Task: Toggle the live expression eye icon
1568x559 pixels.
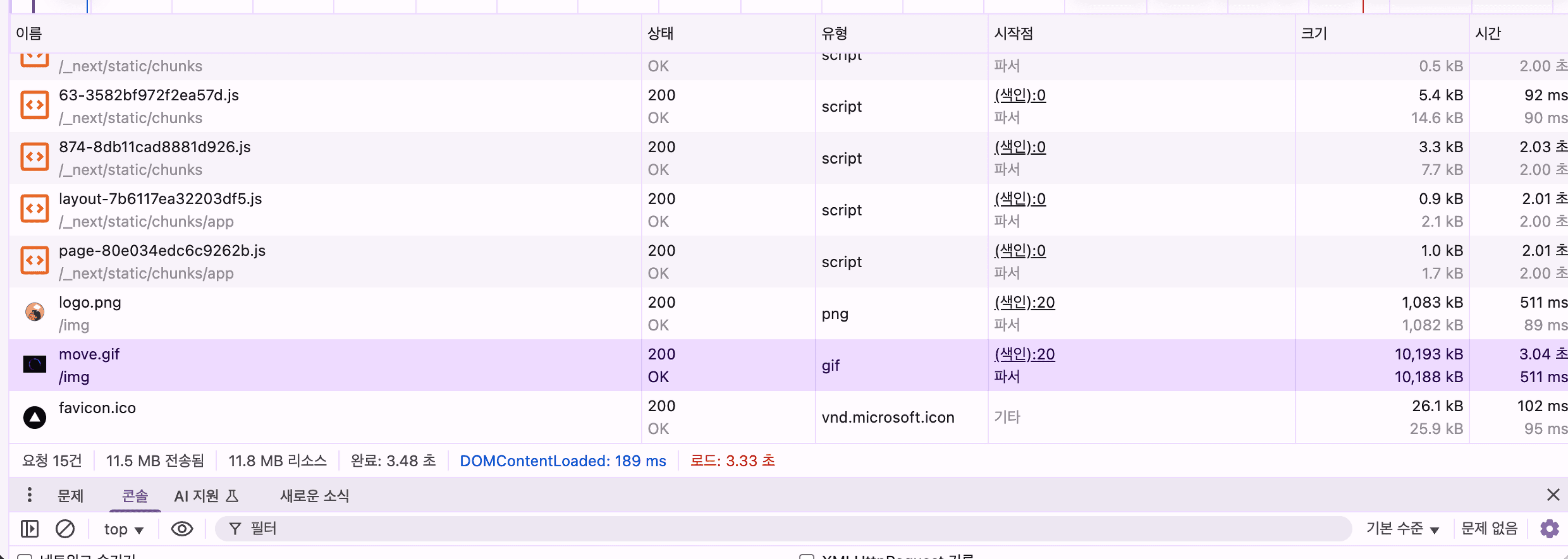Action: click(182, 528)
